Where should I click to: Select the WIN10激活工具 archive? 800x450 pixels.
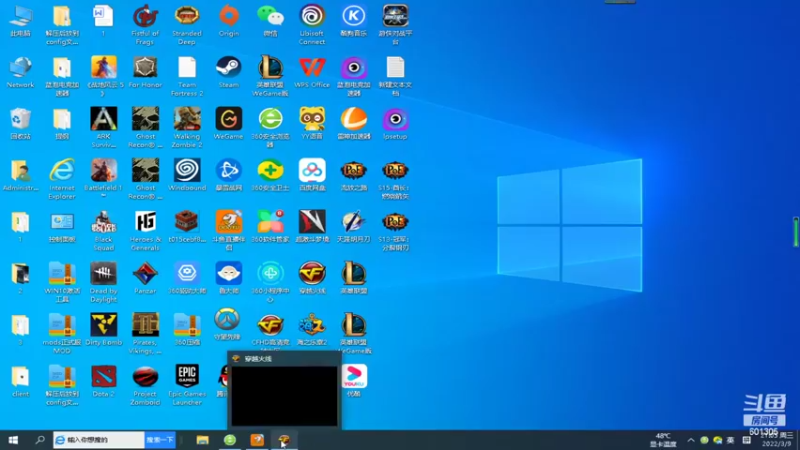[62, 282]
